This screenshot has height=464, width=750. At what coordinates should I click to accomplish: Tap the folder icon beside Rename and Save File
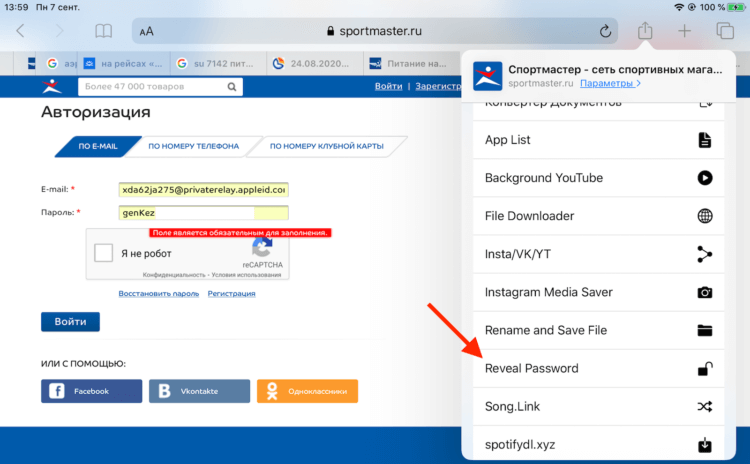(705, 331)
